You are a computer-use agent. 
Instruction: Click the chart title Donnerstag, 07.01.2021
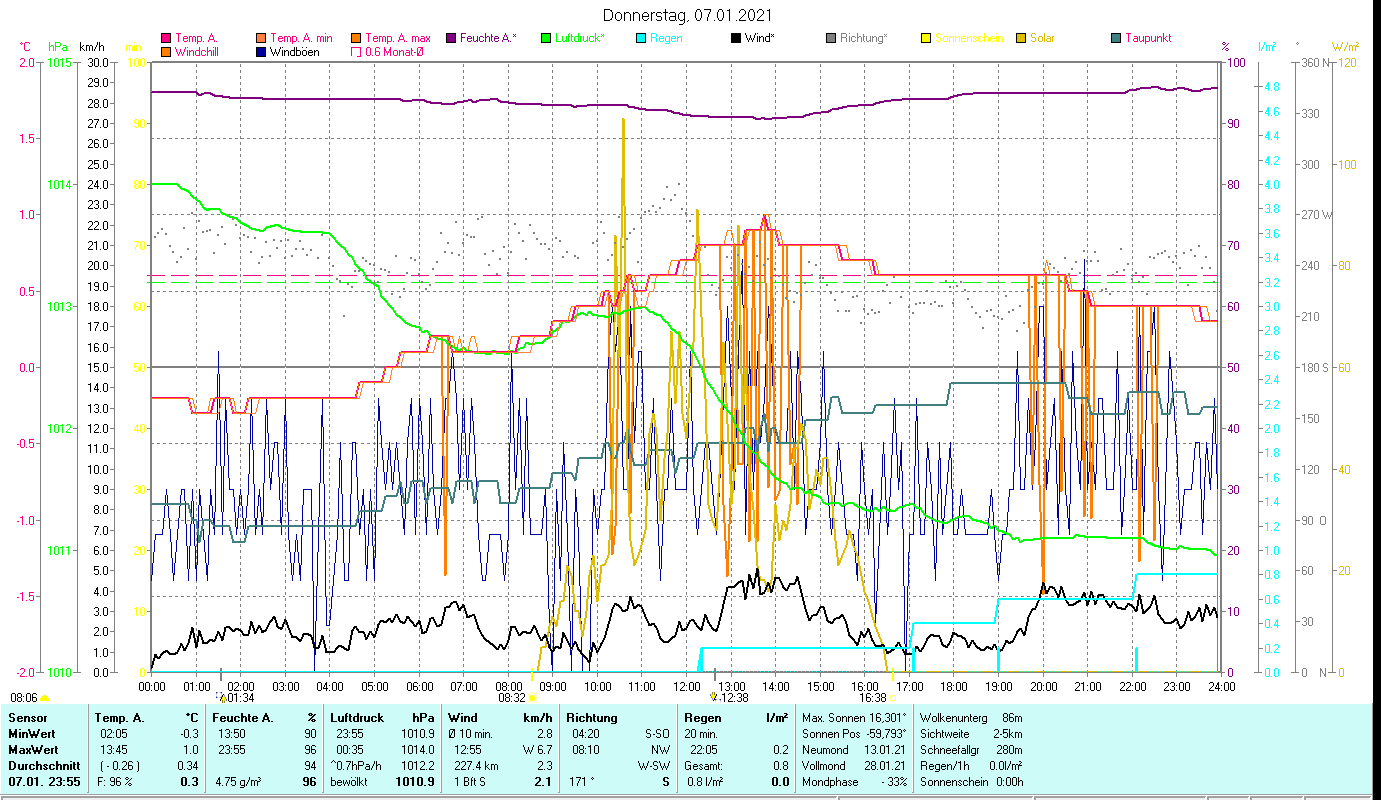click(688, 16)
